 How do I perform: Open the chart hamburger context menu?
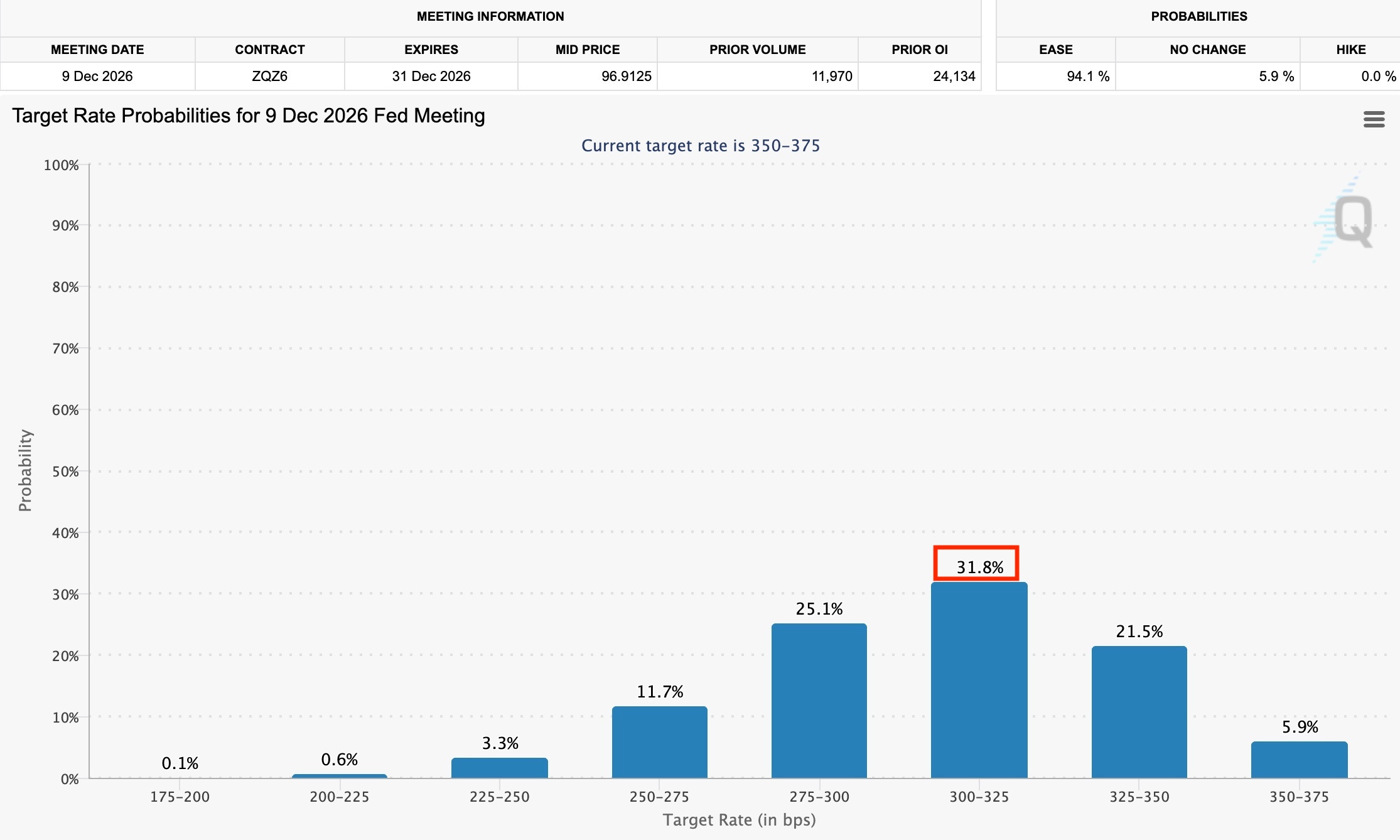coord(1374,119)
